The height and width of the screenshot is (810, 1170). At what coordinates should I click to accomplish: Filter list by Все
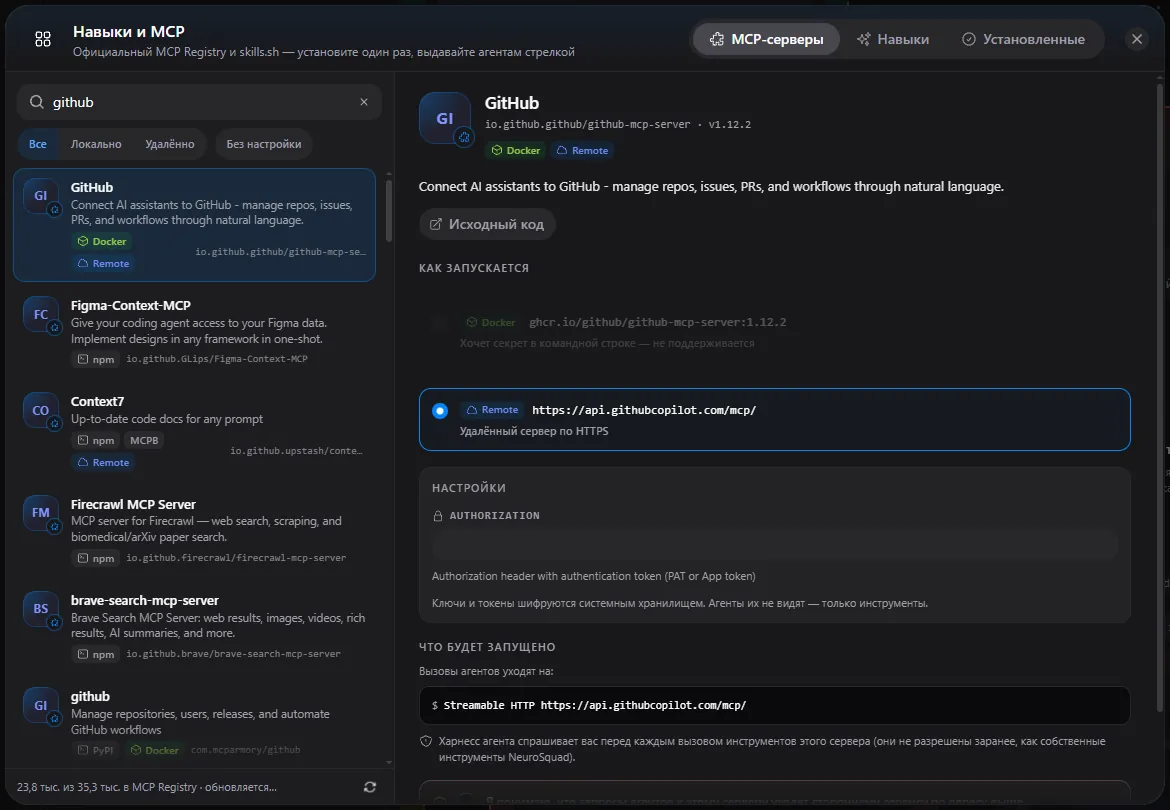coord(38,144)
